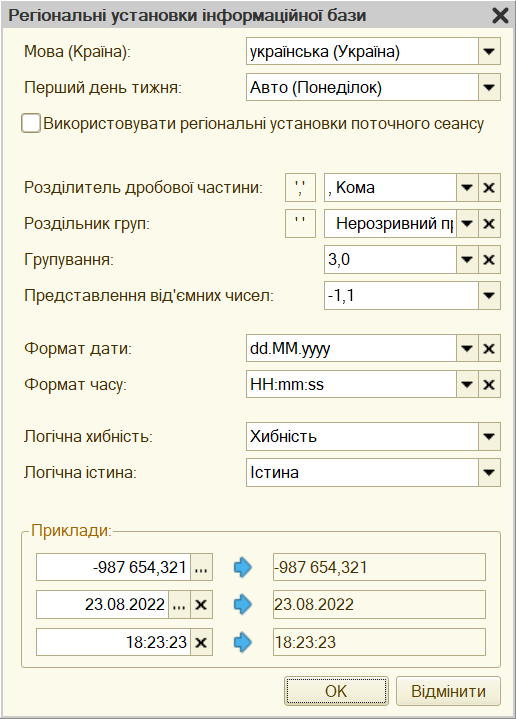
Task: Click the decimal separator preview box
Action: [x=300, y=188]
